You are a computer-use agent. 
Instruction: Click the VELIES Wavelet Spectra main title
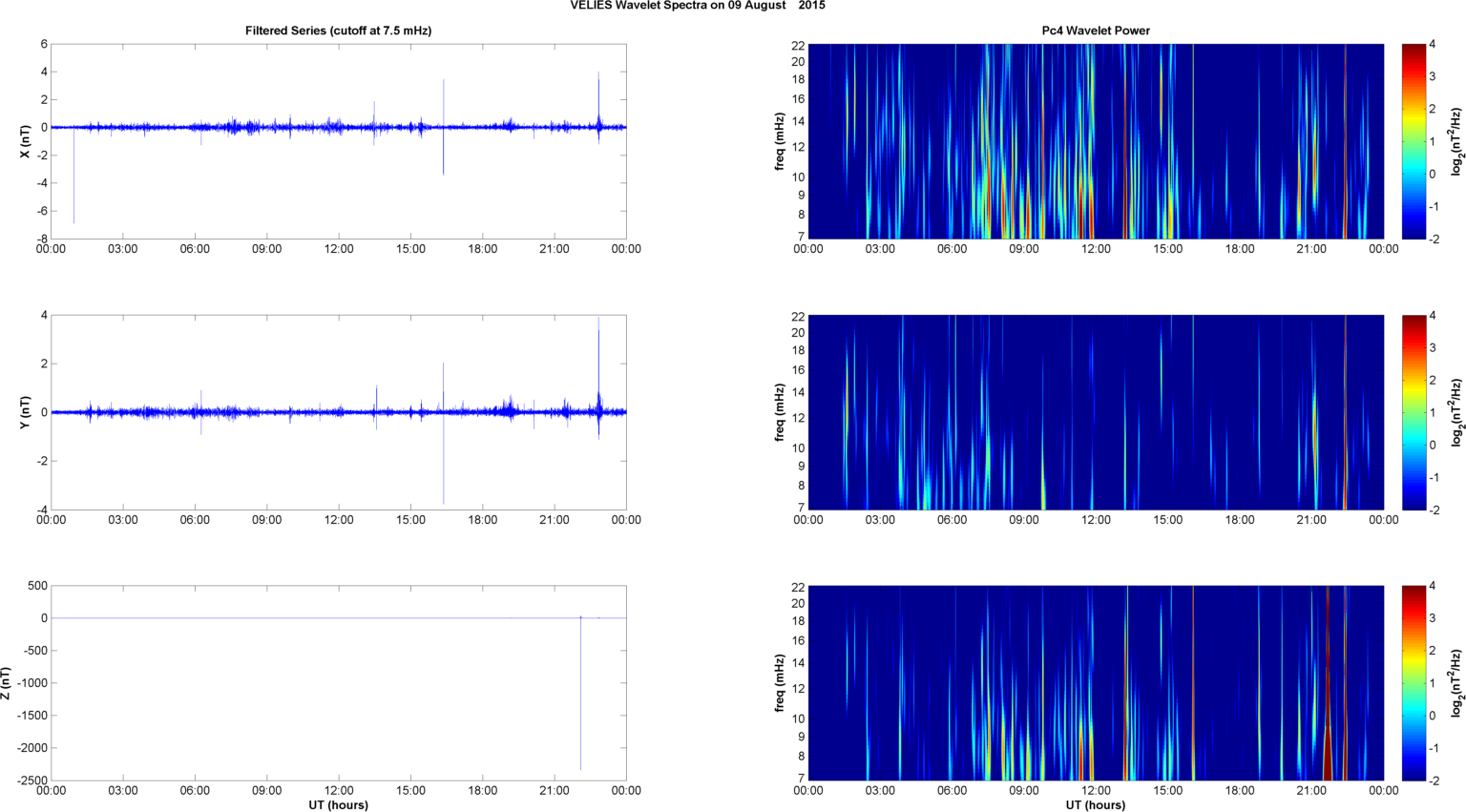[698, 6]
